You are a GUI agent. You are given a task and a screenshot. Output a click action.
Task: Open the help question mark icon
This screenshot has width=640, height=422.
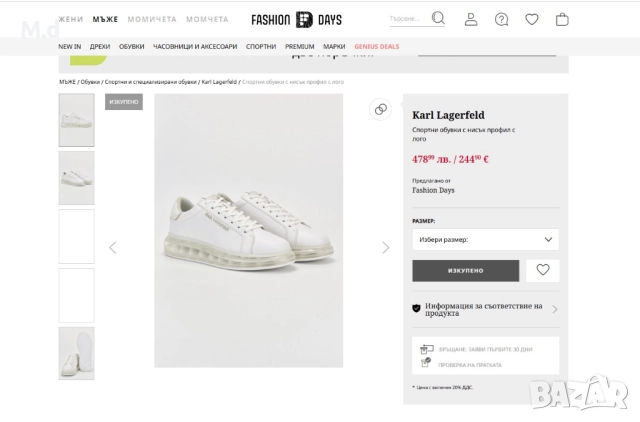point(501,19)
